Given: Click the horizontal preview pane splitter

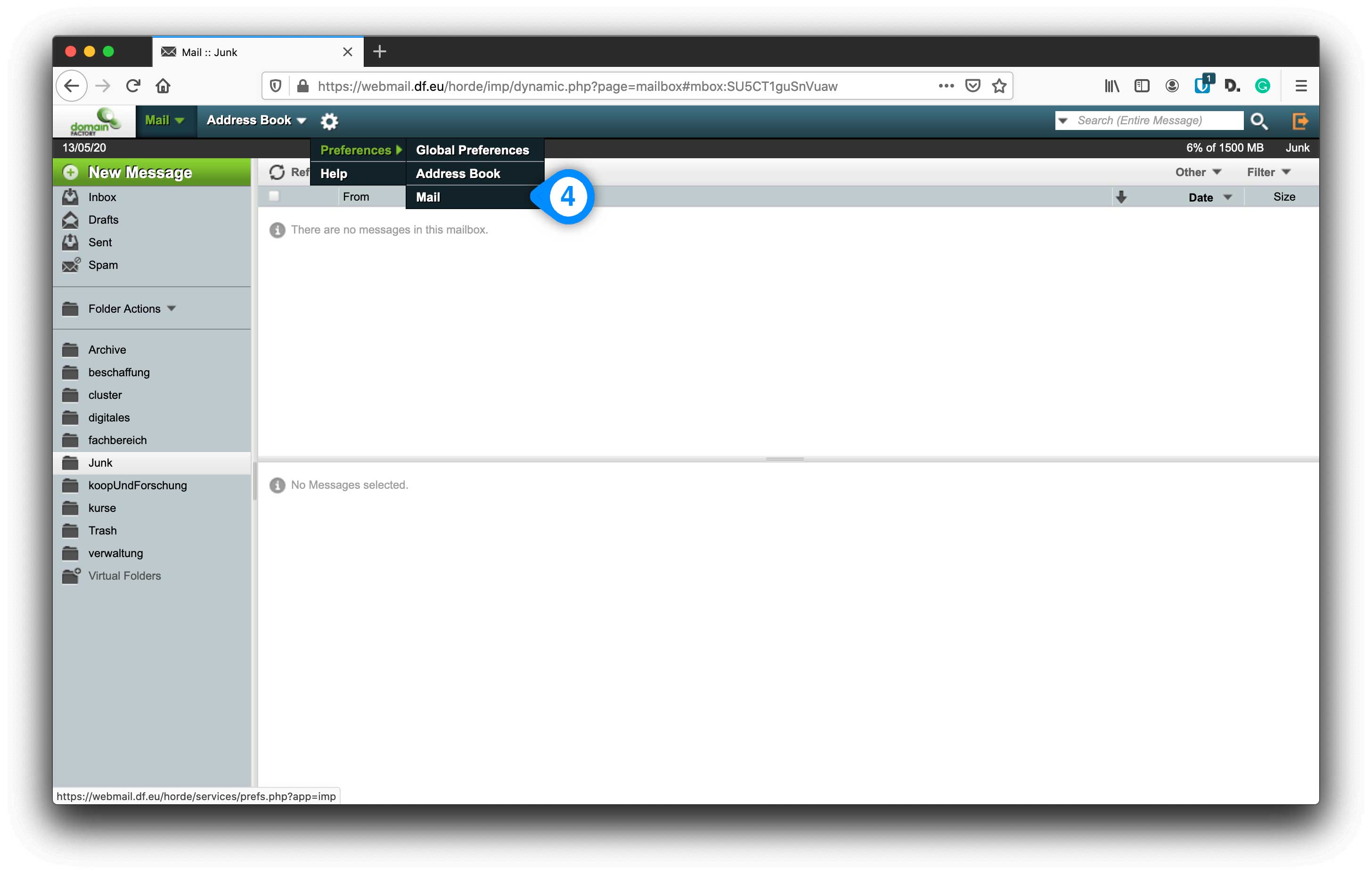Looking at the screenshot, I should [785, 459].
